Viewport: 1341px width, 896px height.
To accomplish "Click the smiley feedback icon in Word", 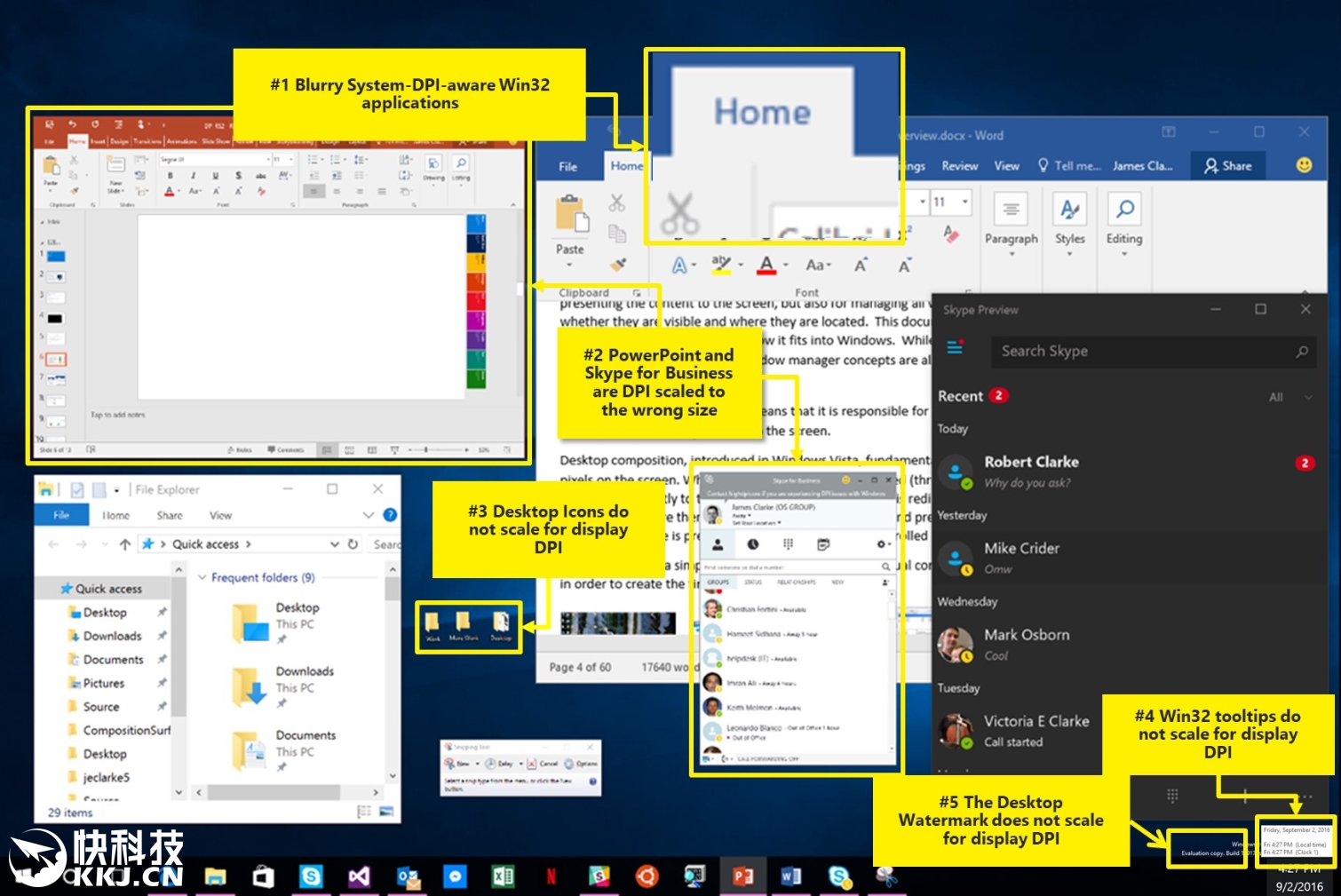I will click(1304, 165).
